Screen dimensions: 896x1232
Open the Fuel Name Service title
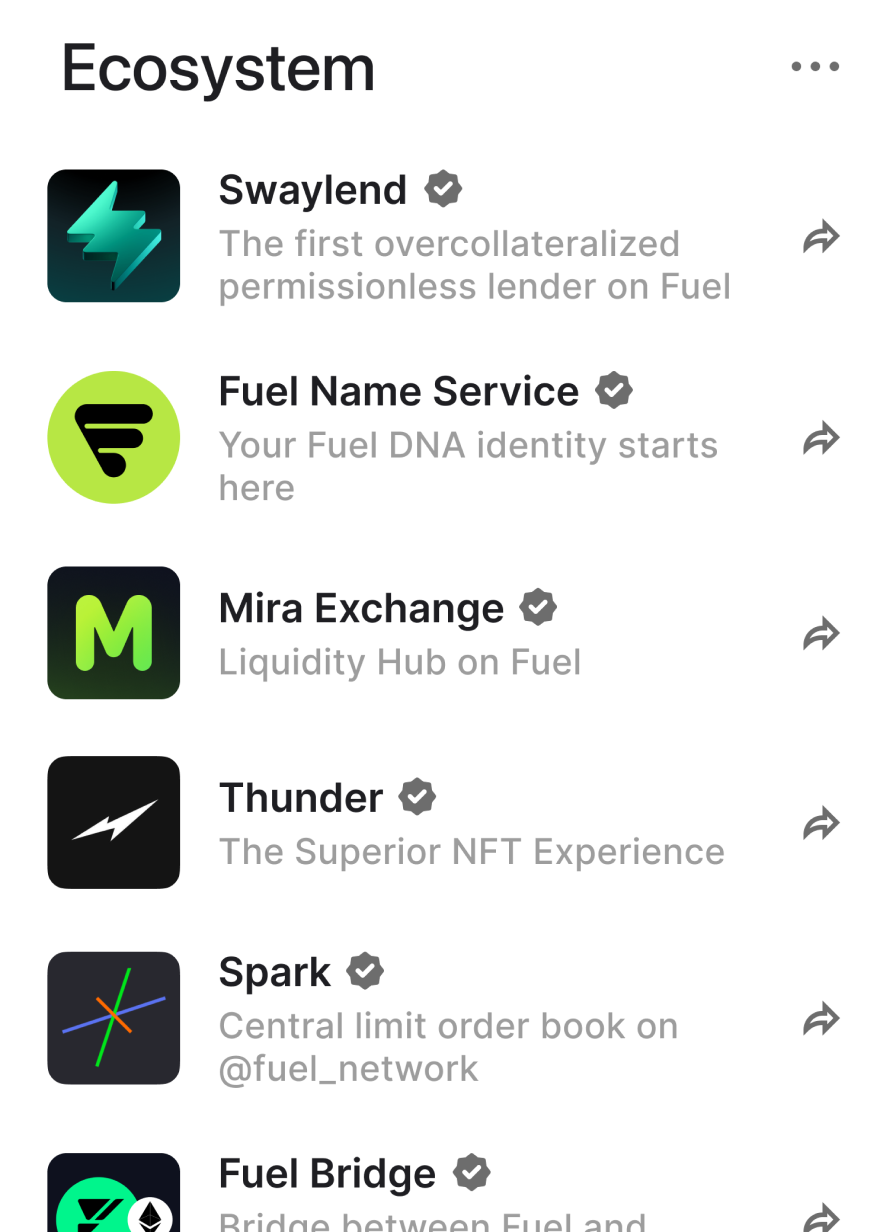pos(398,391)
